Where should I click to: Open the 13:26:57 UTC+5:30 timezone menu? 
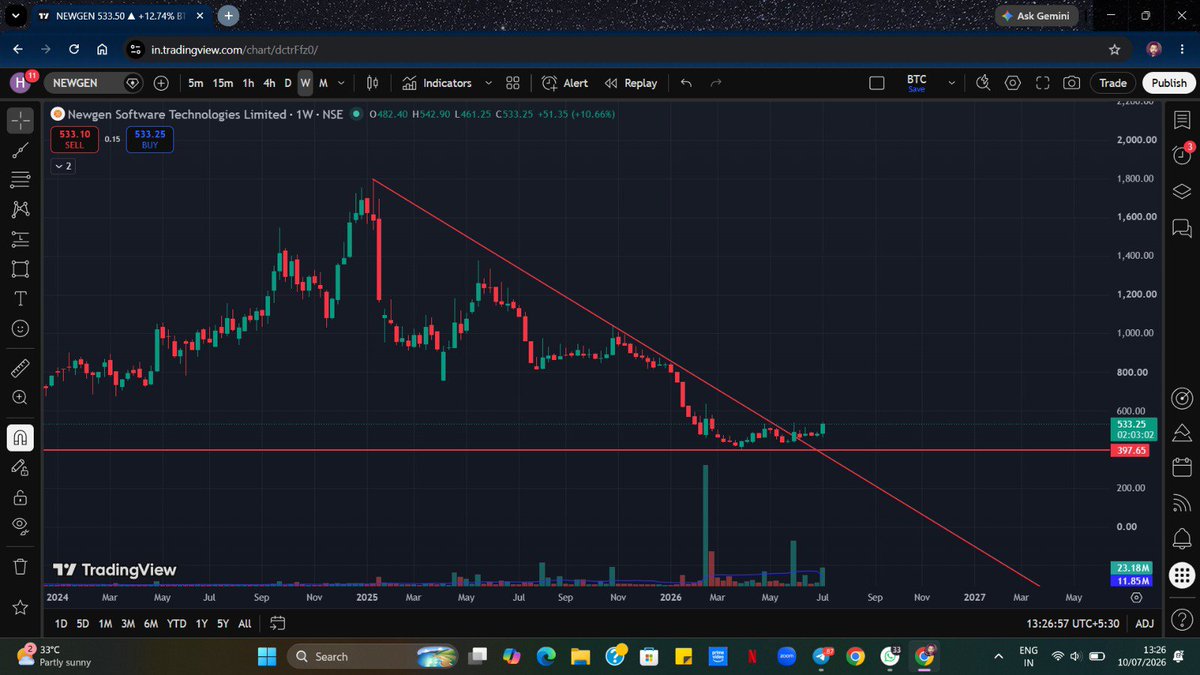(1072, 623)
